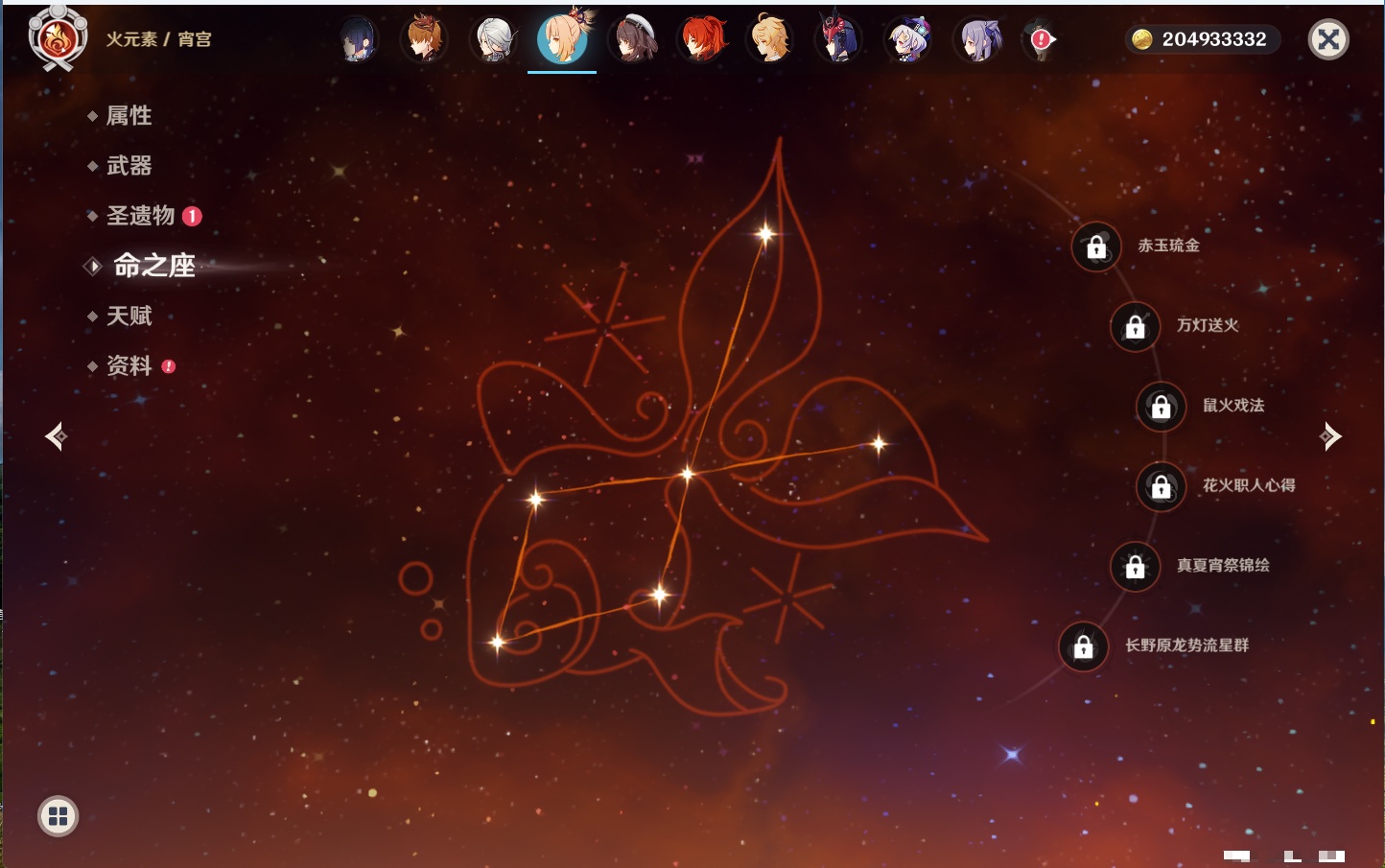Click the Mora coin icon
1385x868 pixels.
click(1142, 39)
